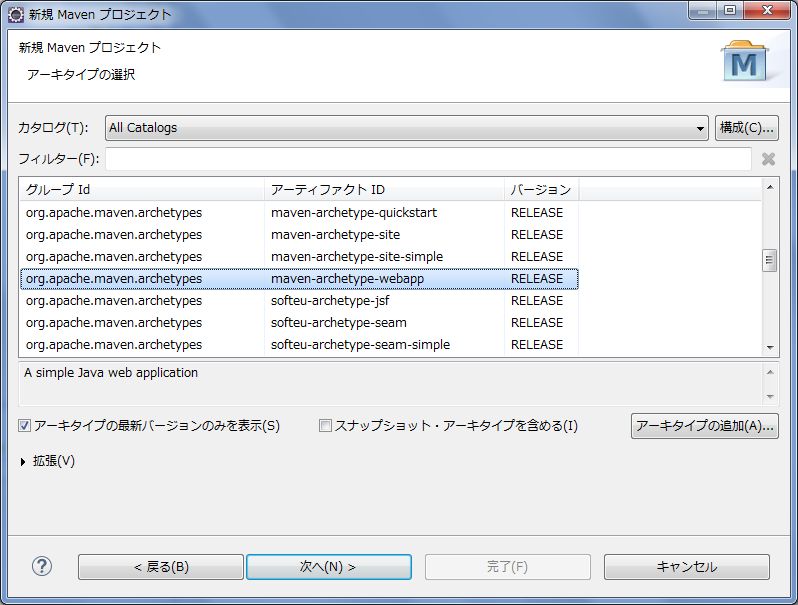798x605 pixels.
Task: Select maven-archetype-quickstart row
Action: (x=299, y=213)
